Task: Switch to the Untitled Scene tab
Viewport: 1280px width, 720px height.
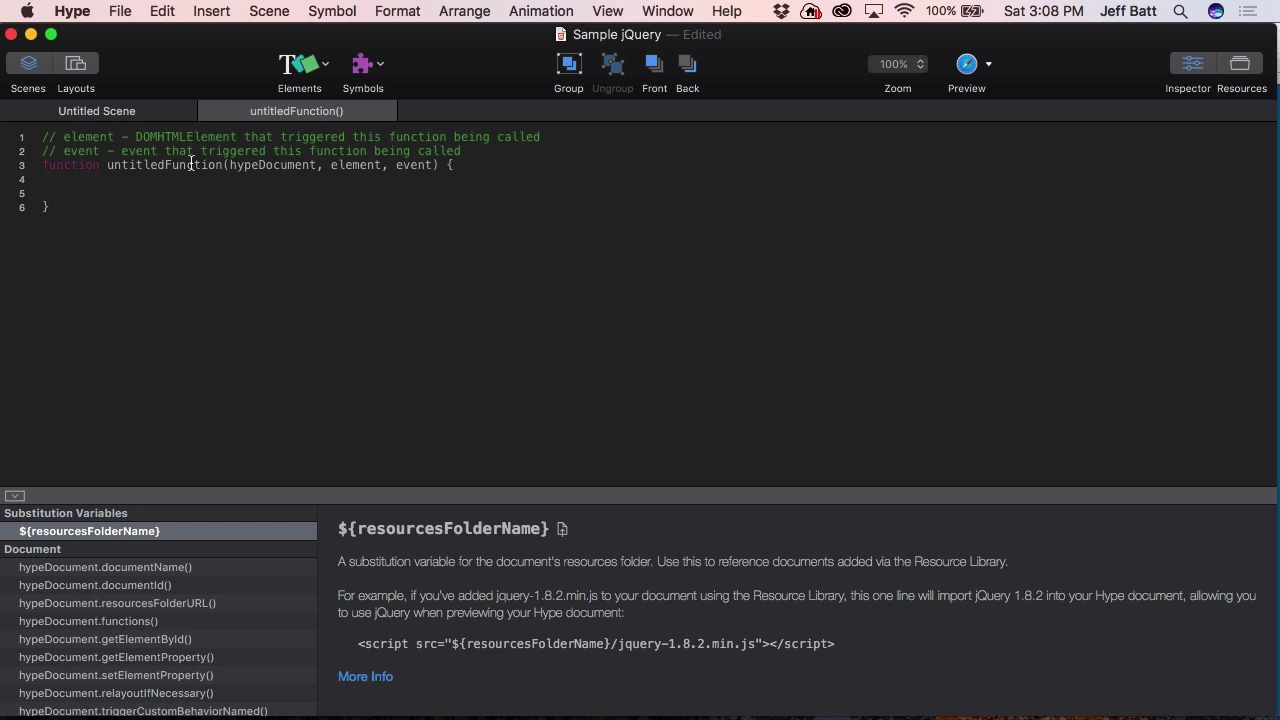Action: point(97,111)
